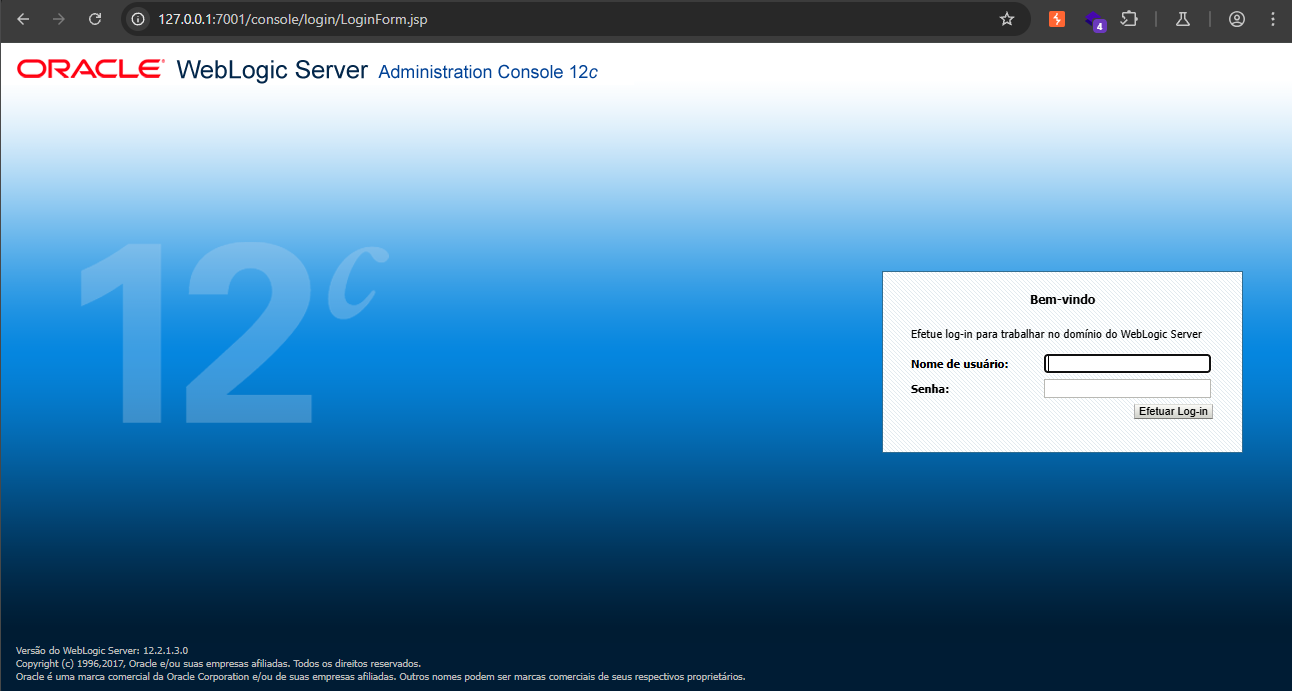Go back using browser back arrow
1292x691 pixels.
pos(23,19)
